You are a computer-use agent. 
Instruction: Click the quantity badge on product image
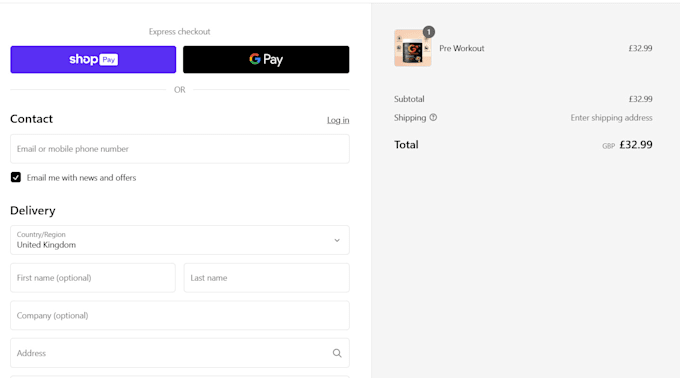coord(428,32)
